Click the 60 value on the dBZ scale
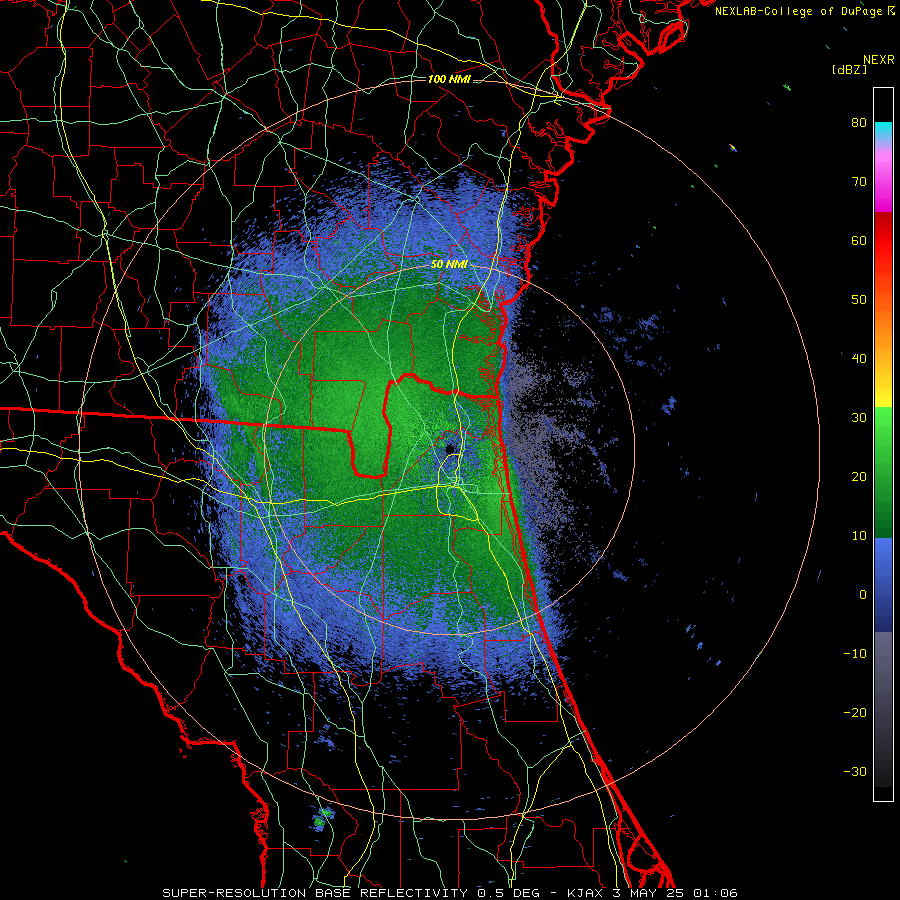The width and height of the screenshot is (900, 900). 859,241
